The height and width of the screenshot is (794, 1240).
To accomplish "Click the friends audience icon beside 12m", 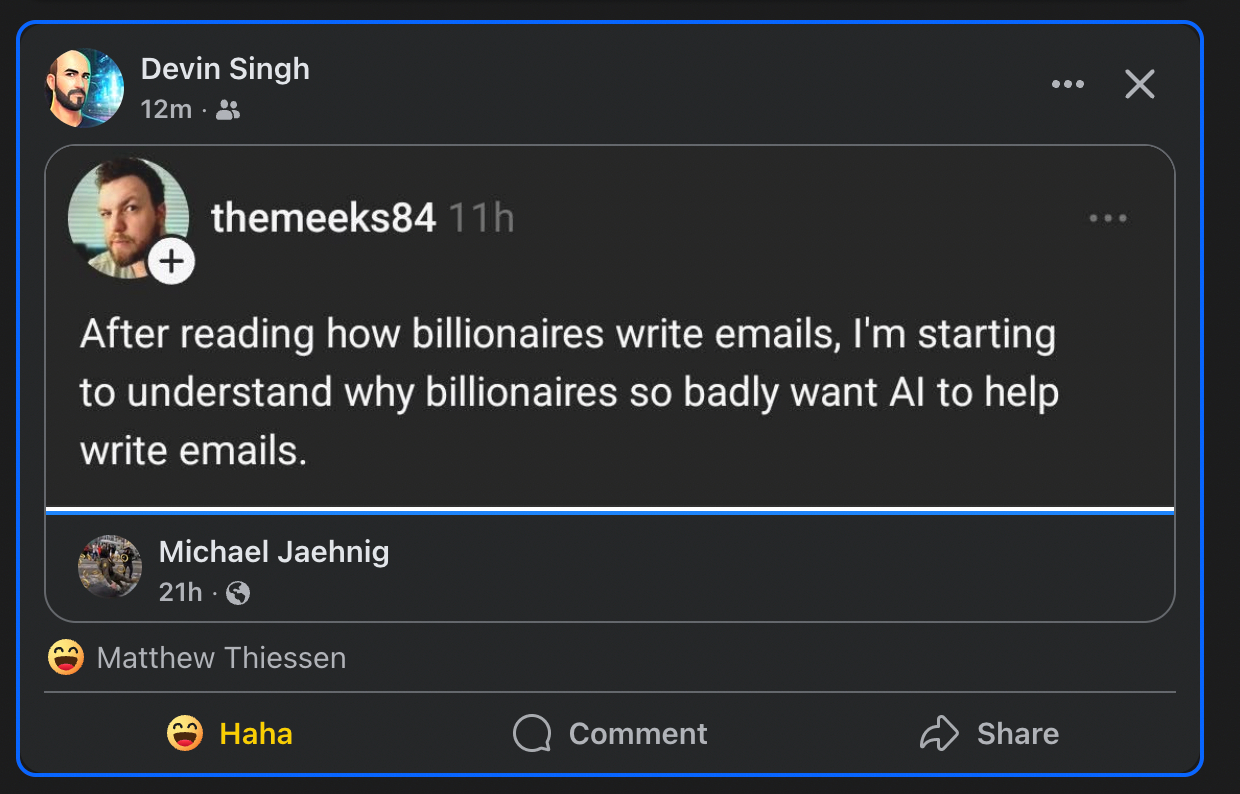I will [229, 110].
